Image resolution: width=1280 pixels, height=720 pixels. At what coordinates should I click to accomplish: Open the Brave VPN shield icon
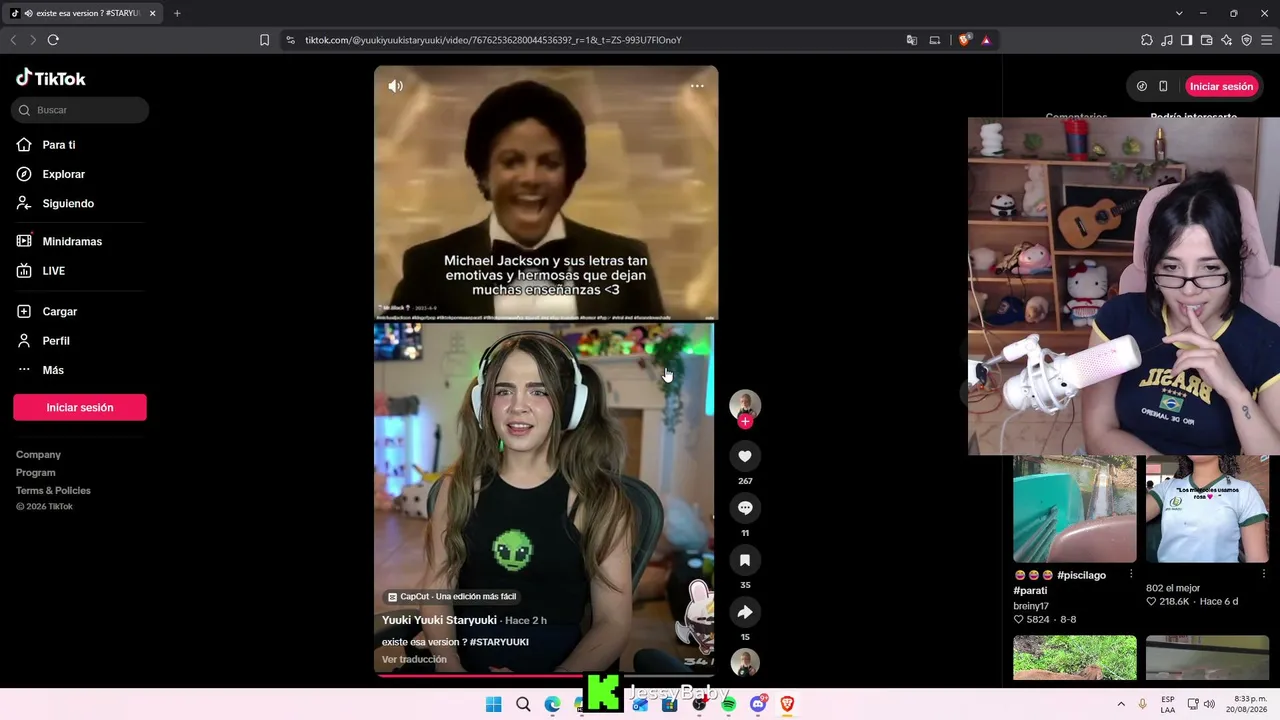click(x=1247, y=40)
